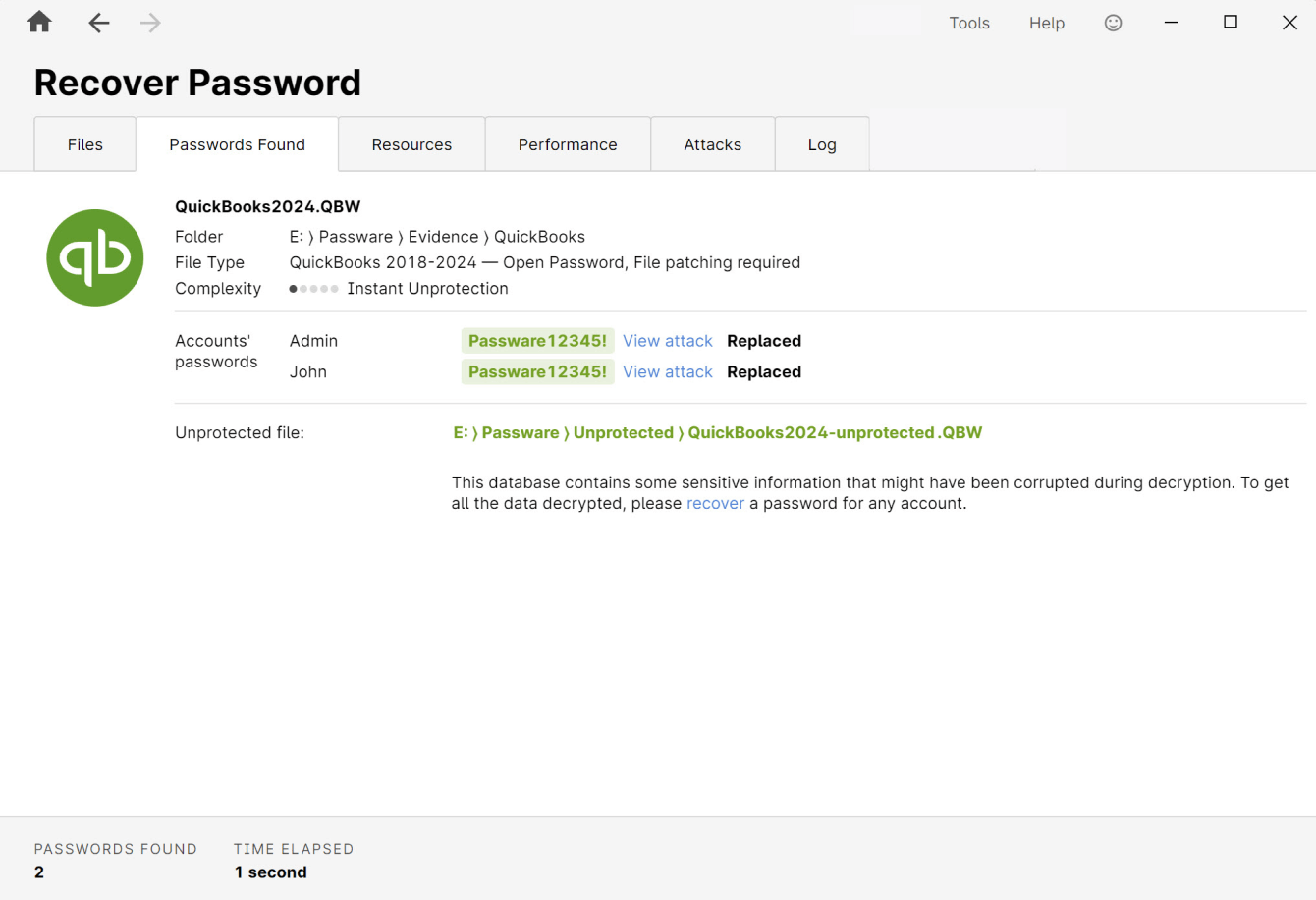Open the unprotected QuickBooks2024 file path link
The height and width of the screenshot is (900, 1316).
coord(718,432)
